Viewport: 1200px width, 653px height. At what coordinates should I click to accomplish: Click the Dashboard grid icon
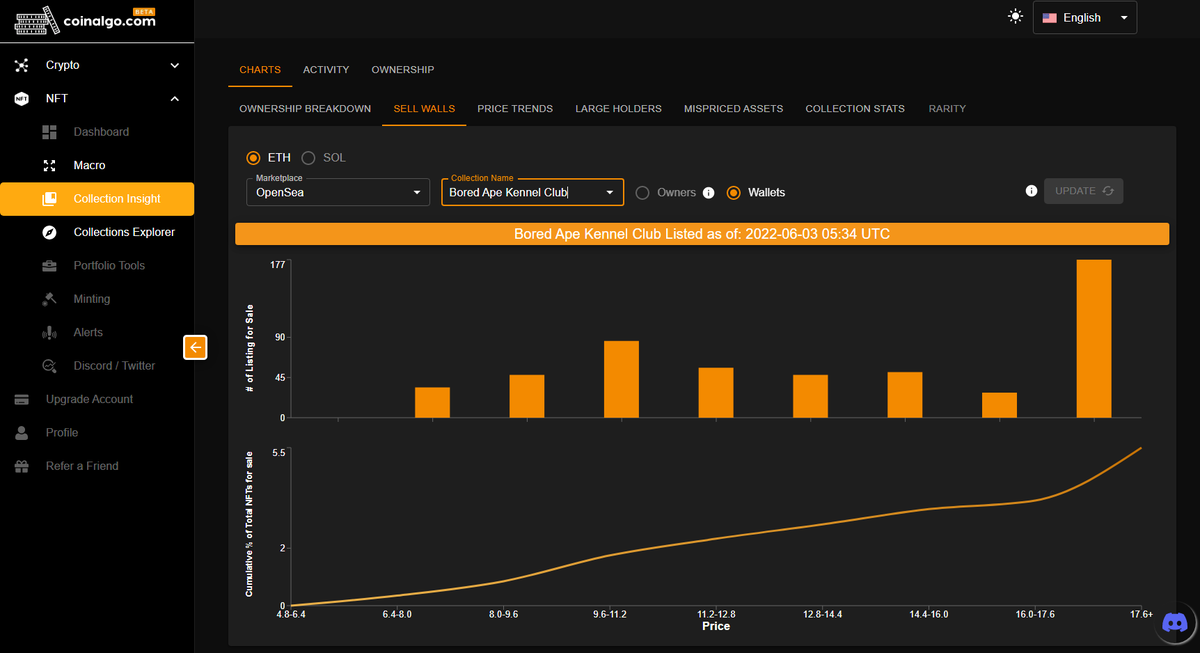click(x=50, y=132)
